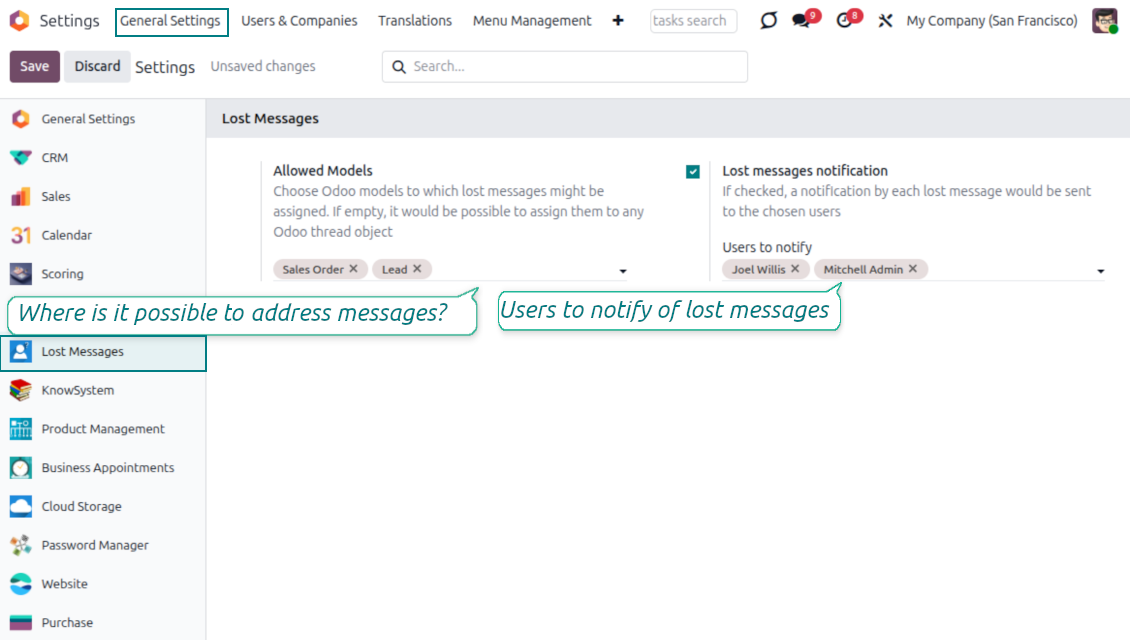Viewport: 1130px width, 640px height.
Task: Open the Translations menu
Action: tap(415, 21)
